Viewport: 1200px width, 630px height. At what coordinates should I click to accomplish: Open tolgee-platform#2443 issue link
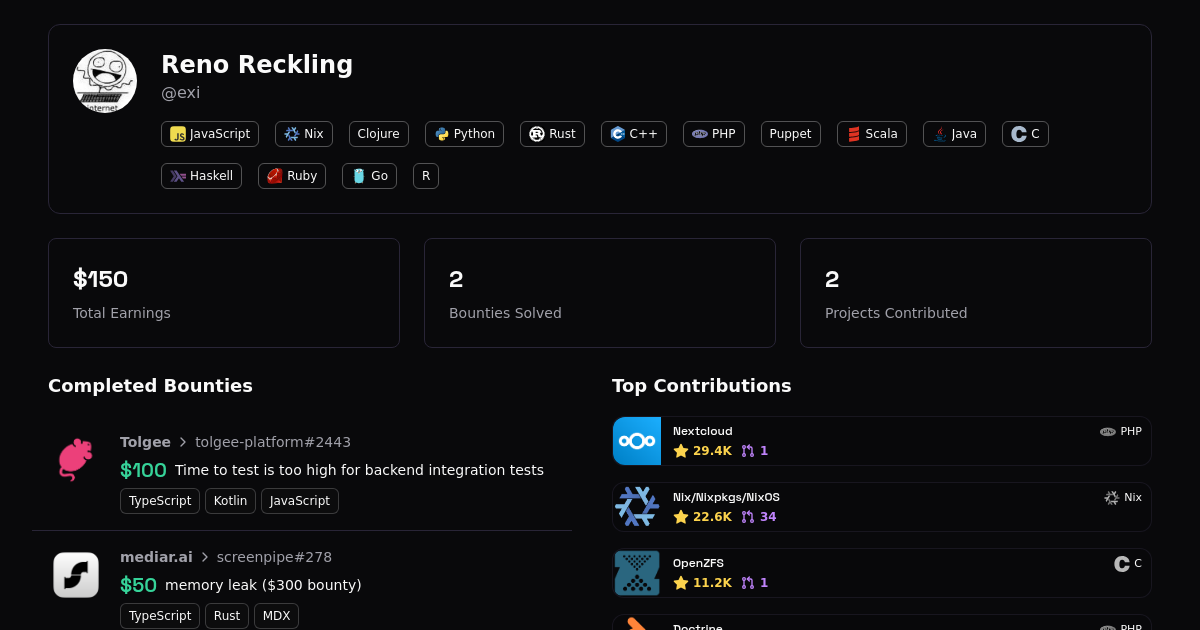point(272,442)
